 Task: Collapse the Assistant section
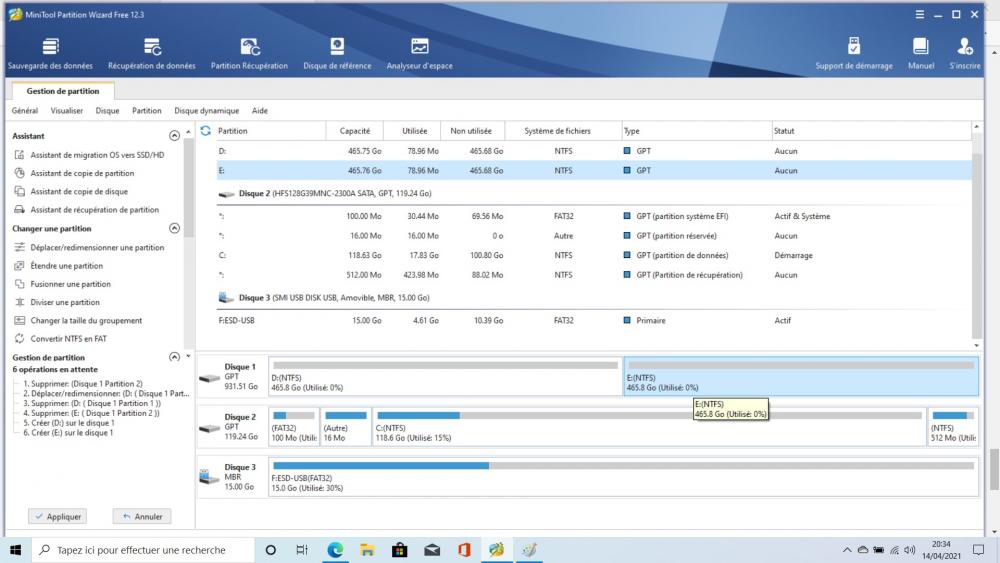175,135
